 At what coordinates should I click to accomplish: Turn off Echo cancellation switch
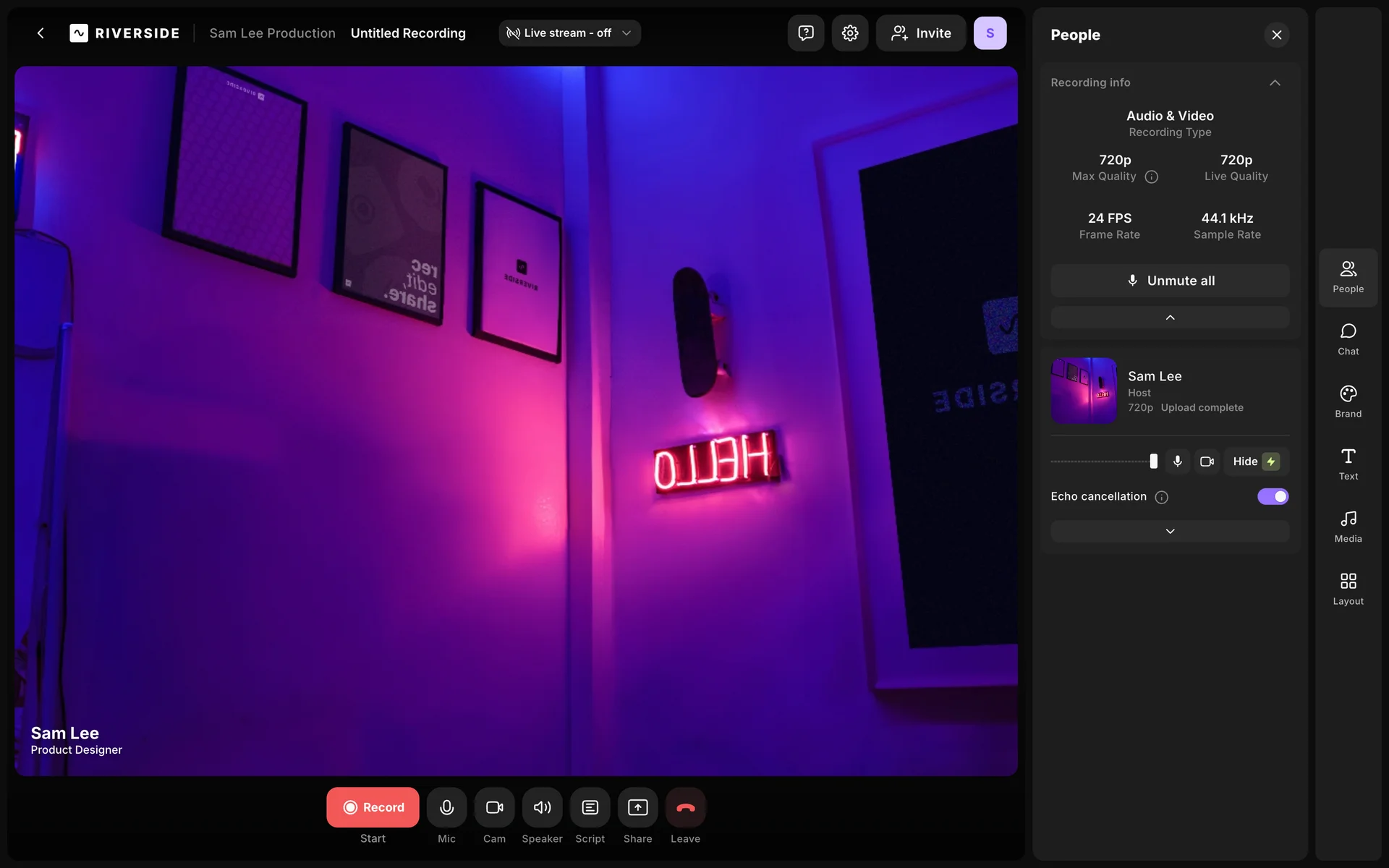1273,496
